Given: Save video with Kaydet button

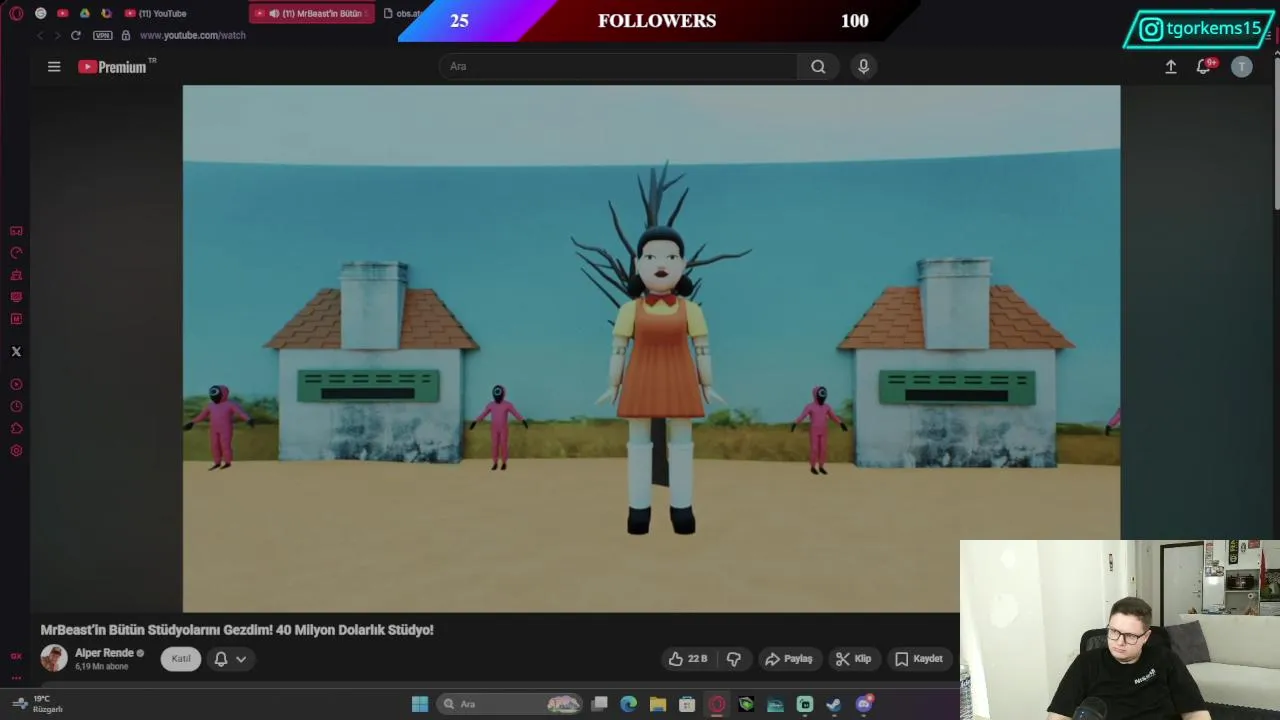Looking at the screenshot, I should point(918,659).
